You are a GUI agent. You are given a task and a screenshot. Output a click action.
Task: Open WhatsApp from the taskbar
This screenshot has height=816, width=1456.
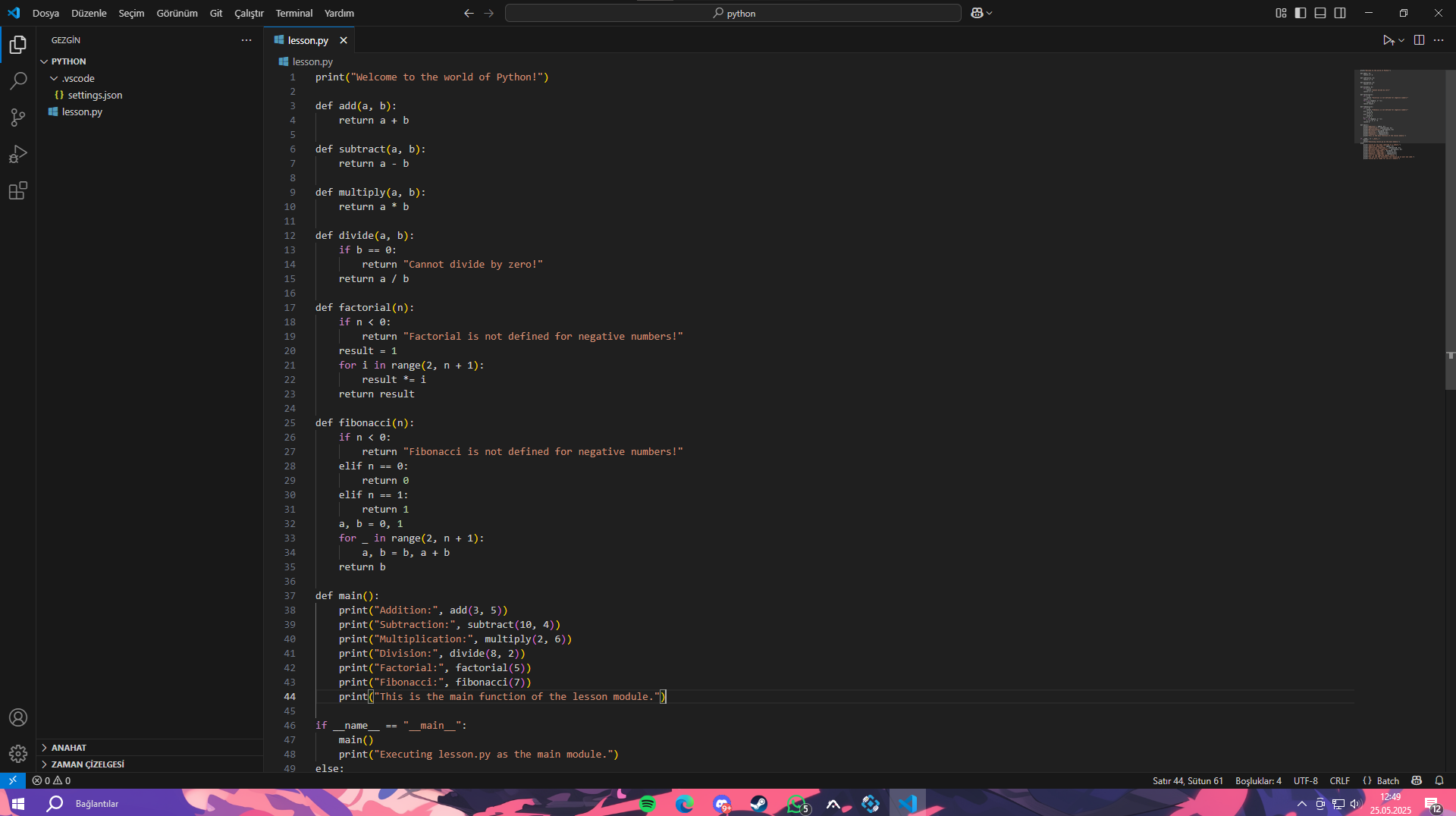click(x=796, y=804)
